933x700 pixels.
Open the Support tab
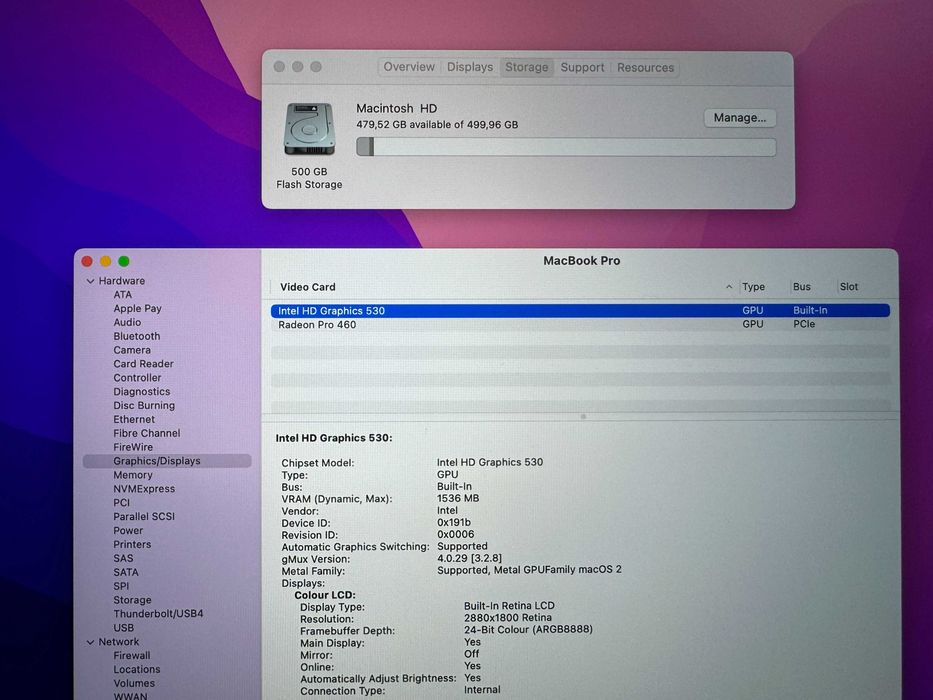(x=582, y=67)
